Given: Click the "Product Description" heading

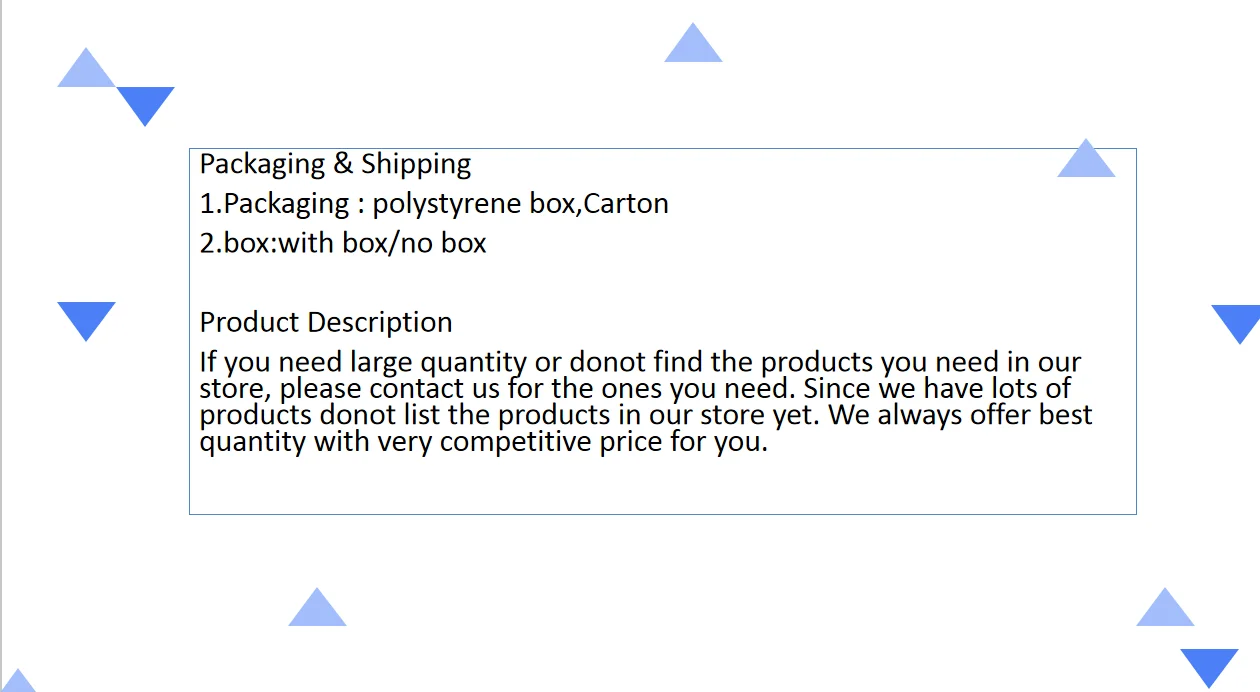Looking at the screenshot, I should [x=326, y=322].
